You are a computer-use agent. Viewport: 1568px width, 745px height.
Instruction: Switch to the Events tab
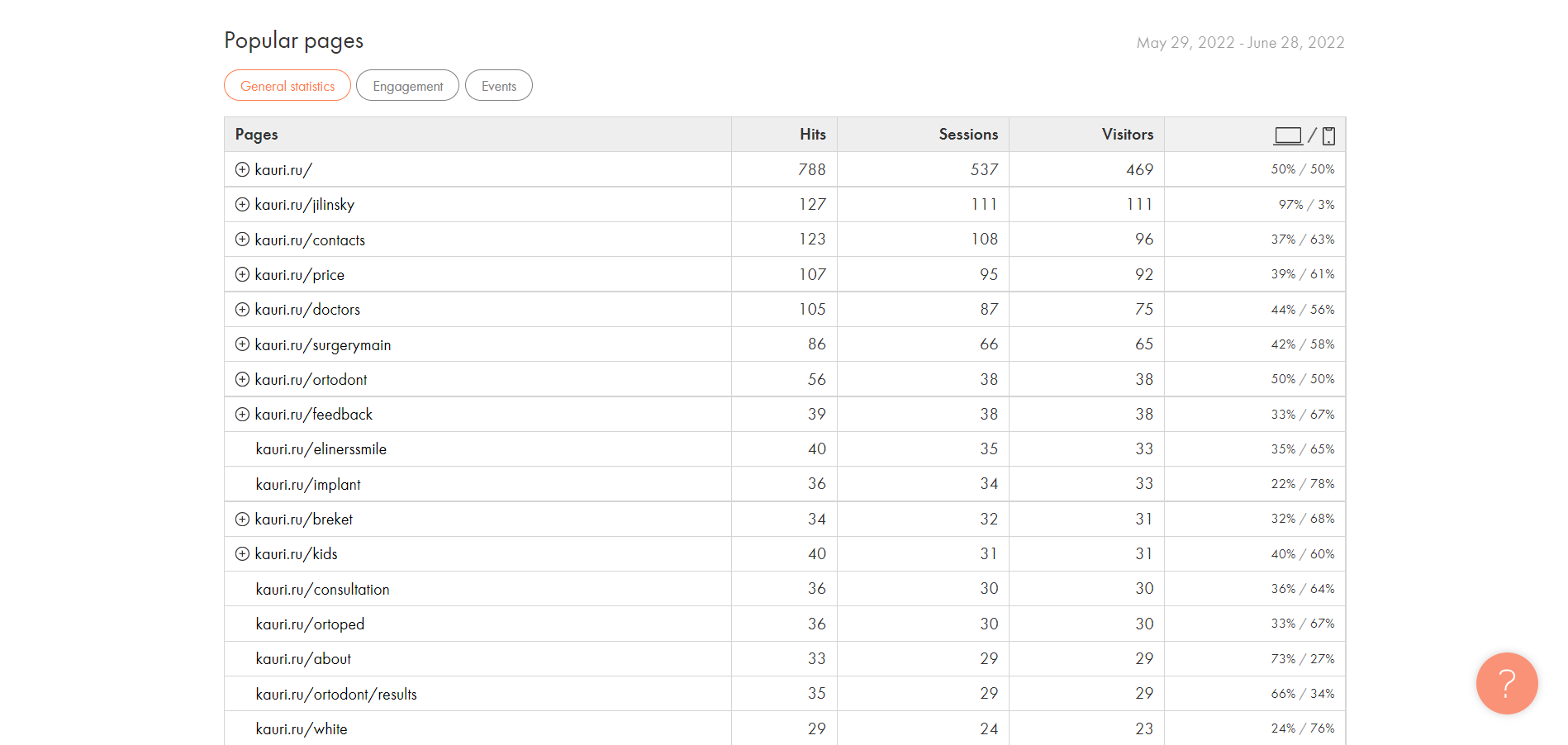pyautogui.click(x=498, y=86)
